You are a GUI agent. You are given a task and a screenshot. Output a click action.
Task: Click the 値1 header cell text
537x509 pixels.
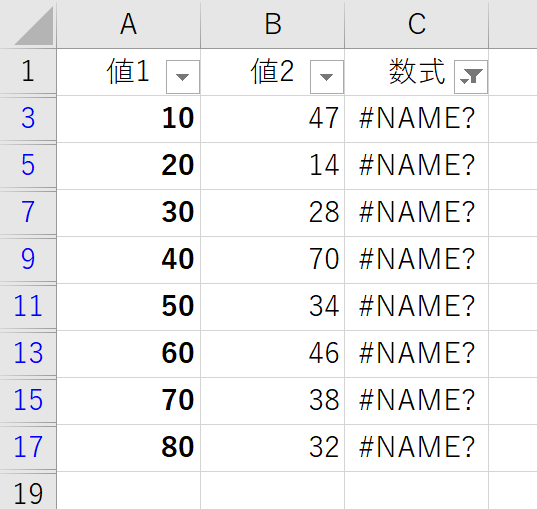tap(128, 71)
